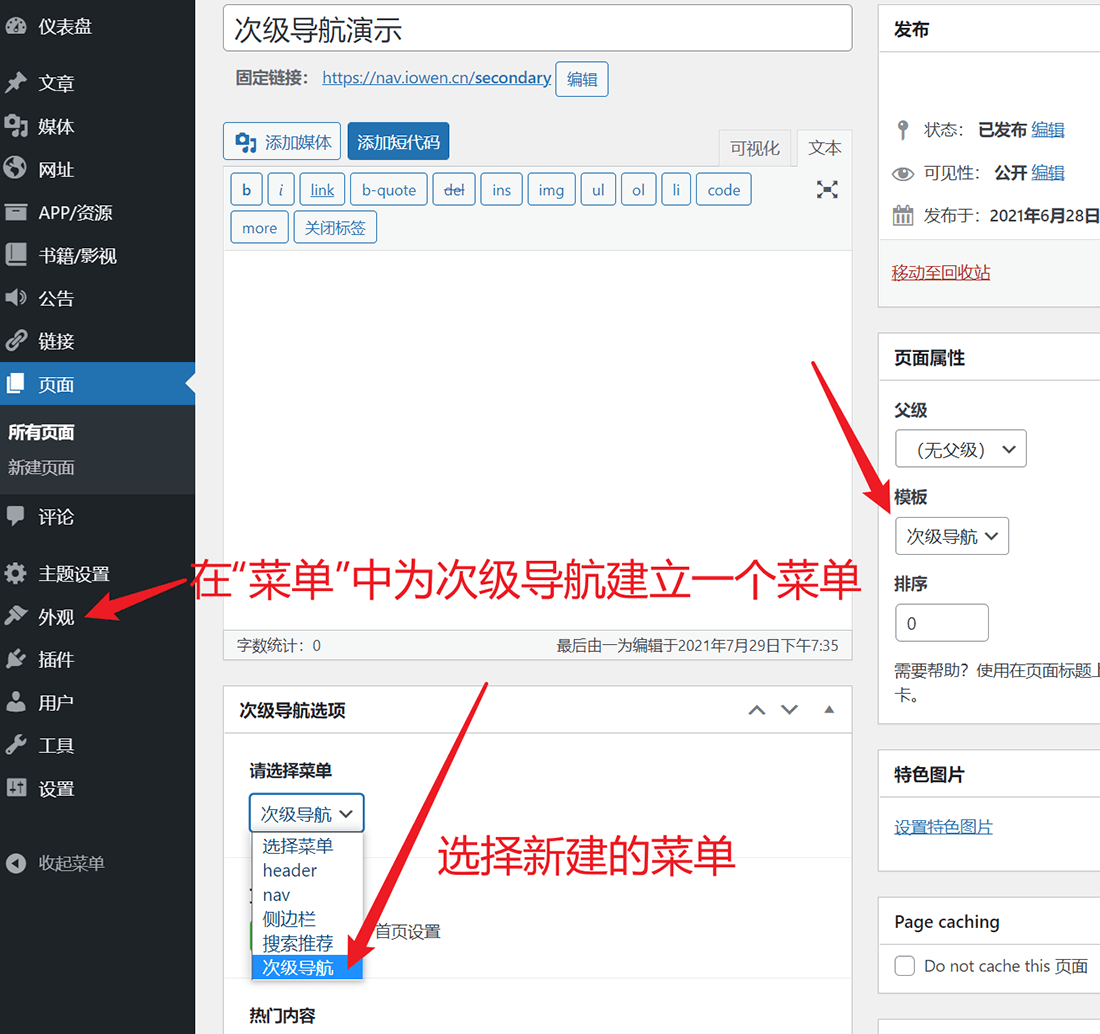Edit the 可见性 公开 link
This screenshot has height=1034, width=1100.
[x=1048, y=173]
